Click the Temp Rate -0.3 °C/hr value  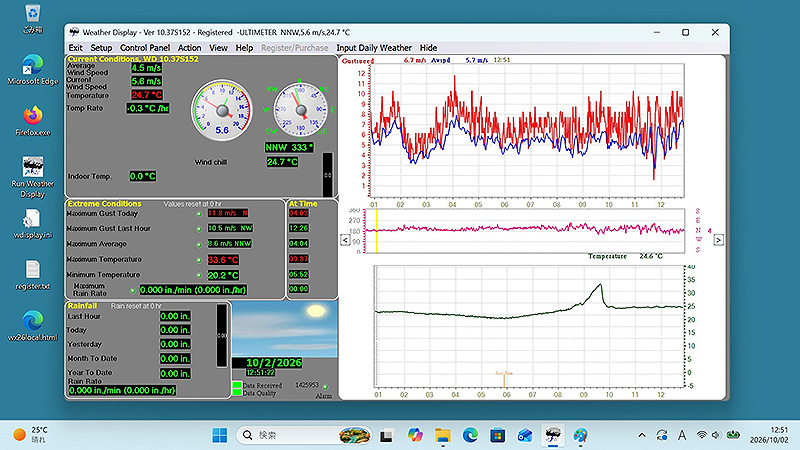pyautogui.click(x=148, y=108)
